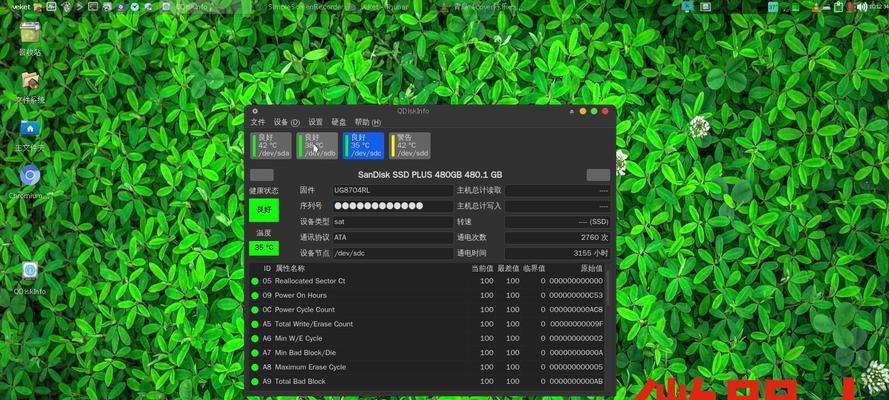Select the Power On Hours row name

coord(300,296)
